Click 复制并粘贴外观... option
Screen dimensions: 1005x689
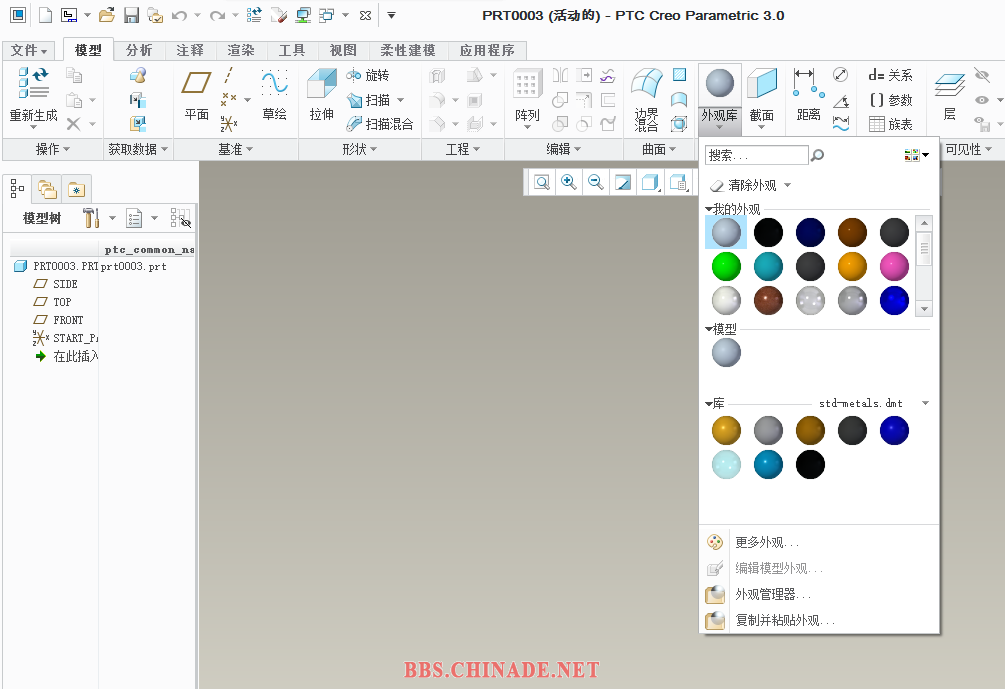[785, 620]
